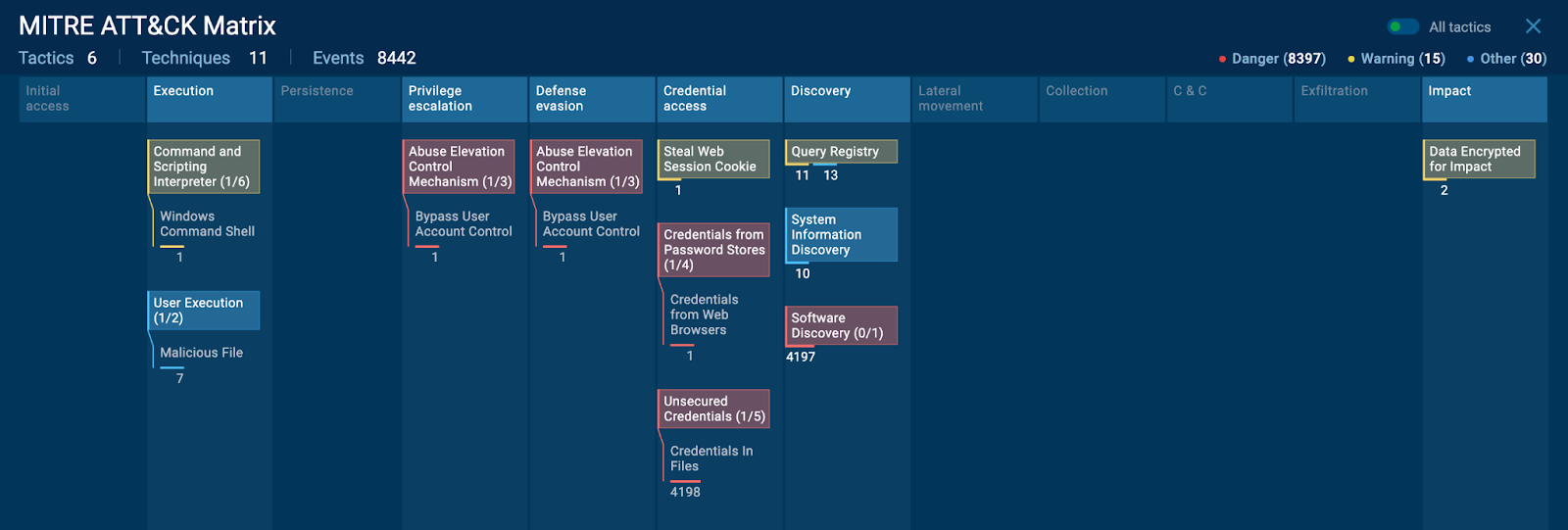Click the Tactics 6 summary
Image resolution: width=1568 pixels, height=530 pixels.
[58, 58]
